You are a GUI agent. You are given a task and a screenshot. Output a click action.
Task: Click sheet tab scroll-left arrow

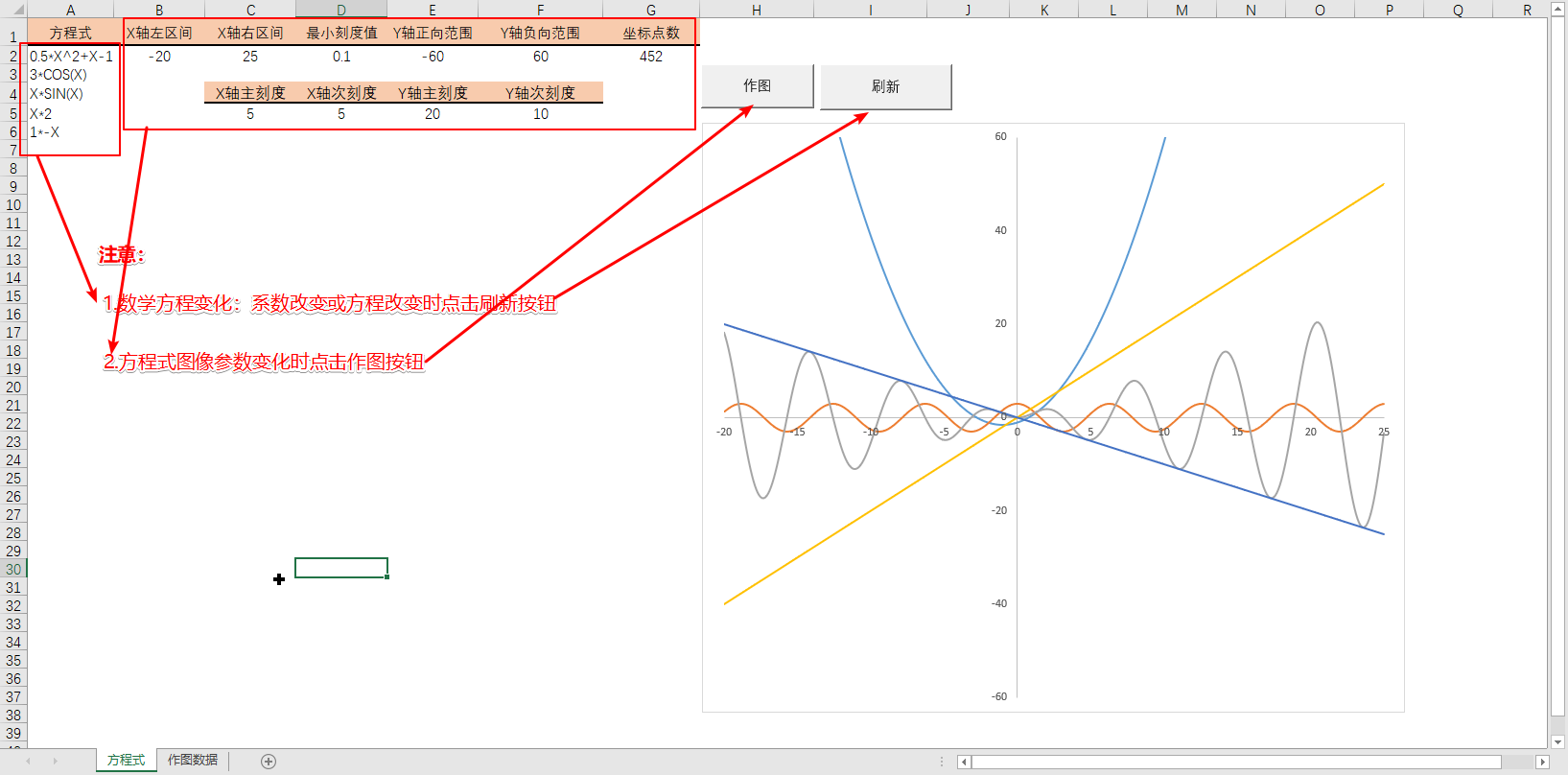click(x=29, y=762)
